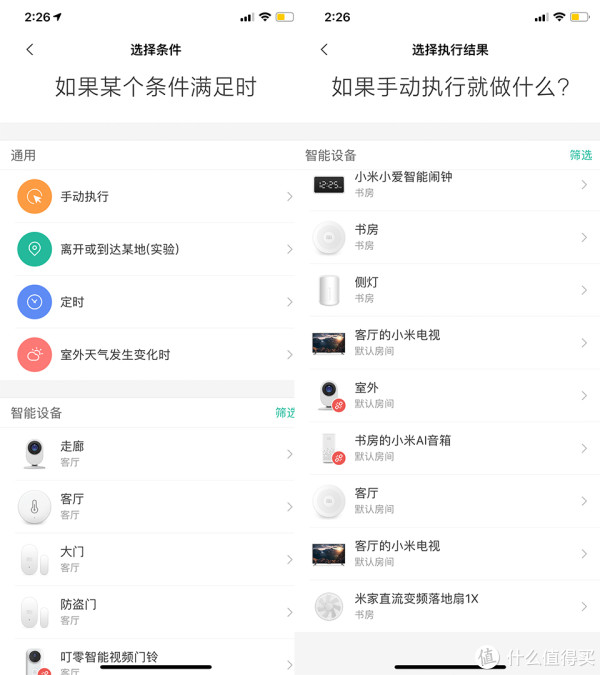Viewport: 600px width, 675px height.
Task: Expand the 定时 row chevron
Action: (289, 302)
